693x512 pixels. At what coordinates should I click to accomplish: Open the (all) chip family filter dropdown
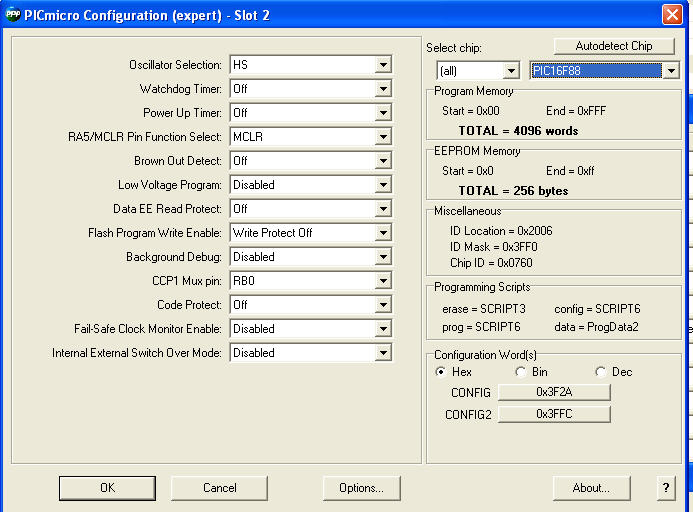(x=511, y=71)
